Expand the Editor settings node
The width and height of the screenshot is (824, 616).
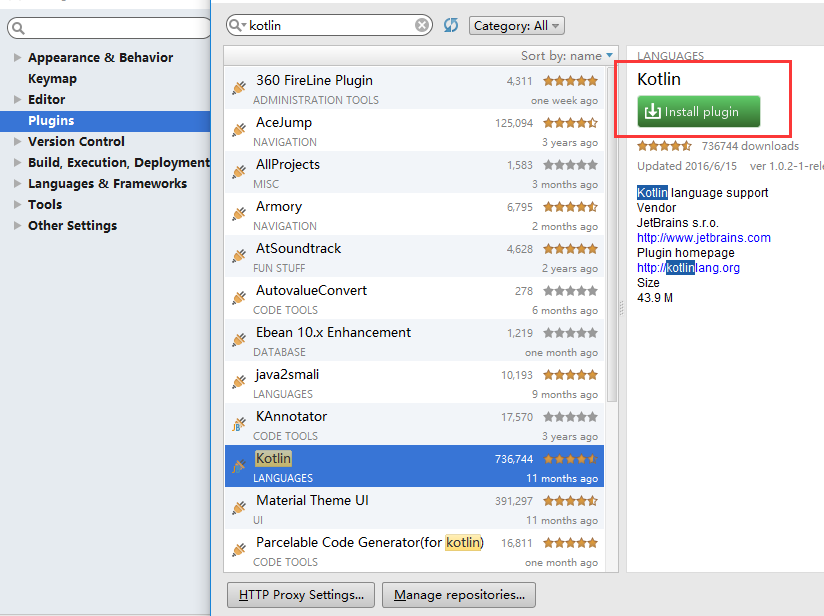[17, 99]
